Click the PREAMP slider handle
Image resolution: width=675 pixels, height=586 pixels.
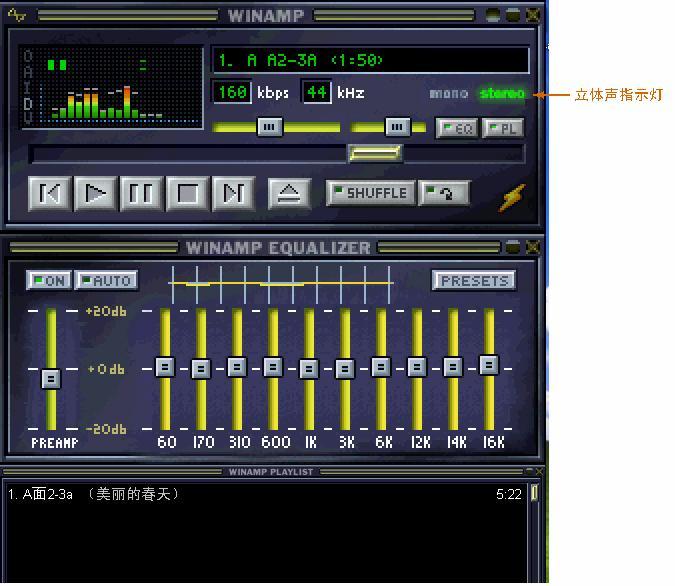pos(51,379)
